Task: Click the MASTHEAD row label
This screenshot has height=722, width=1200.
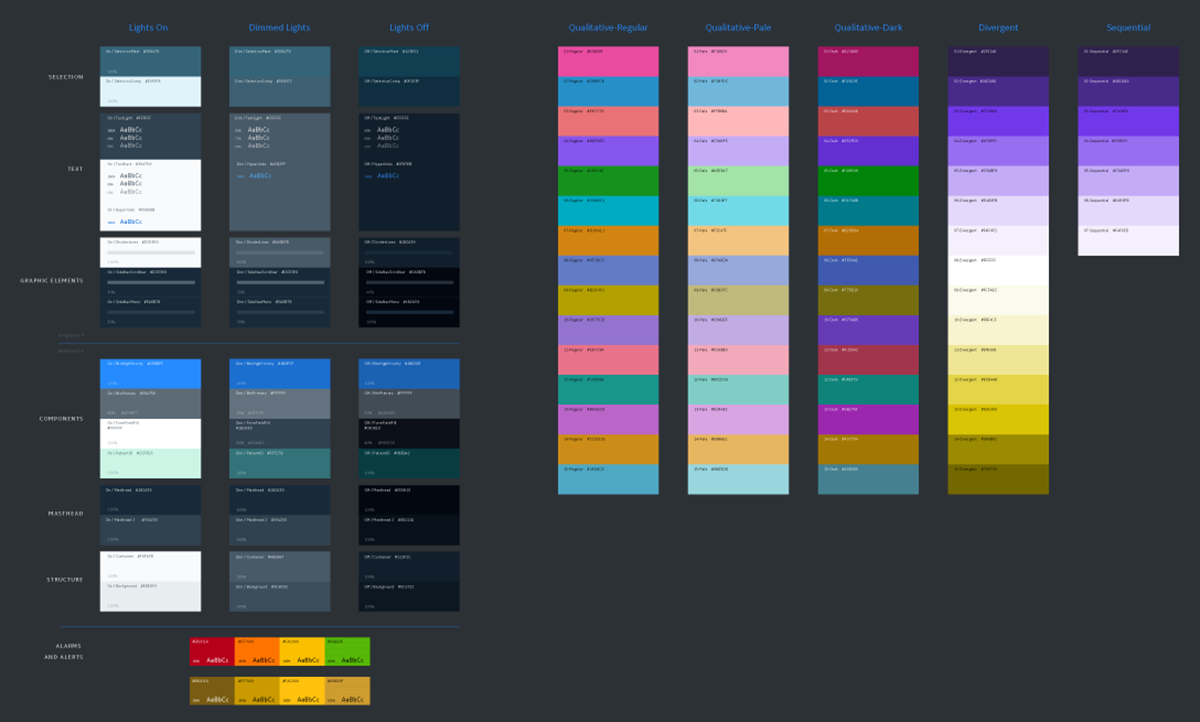Action: [x=65, y=514]
